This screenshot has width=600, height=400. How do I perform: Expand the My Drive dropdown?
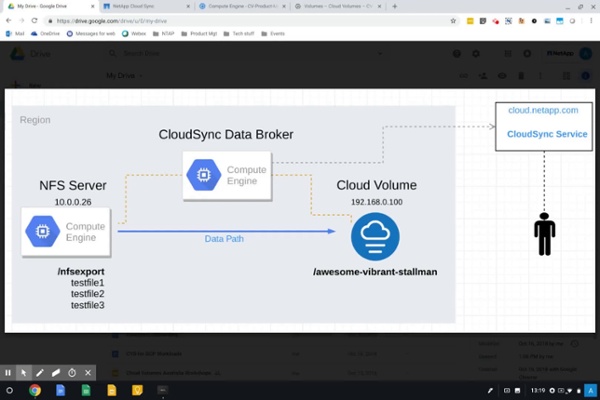click(x=124, y=75)
